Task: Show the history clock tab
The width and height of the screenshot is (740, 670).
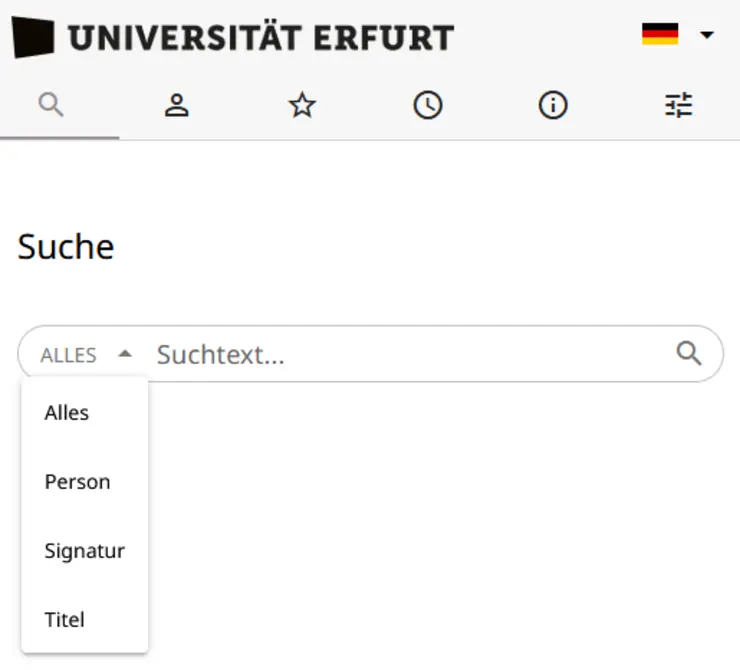Action: click(428, 105)
